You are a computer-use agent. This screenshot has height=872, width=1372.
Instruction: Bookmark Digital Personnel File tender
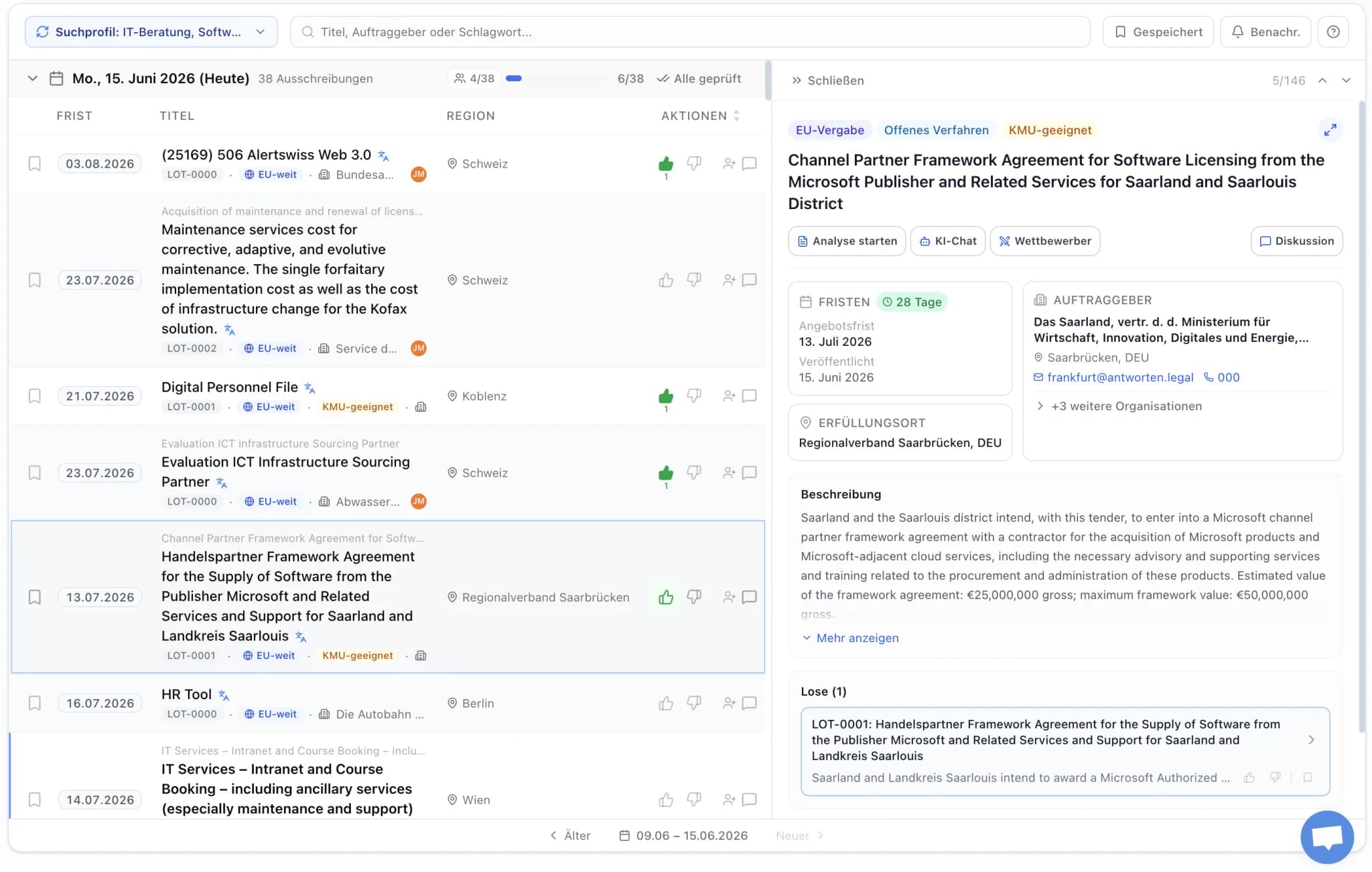[x=34, y=396]
